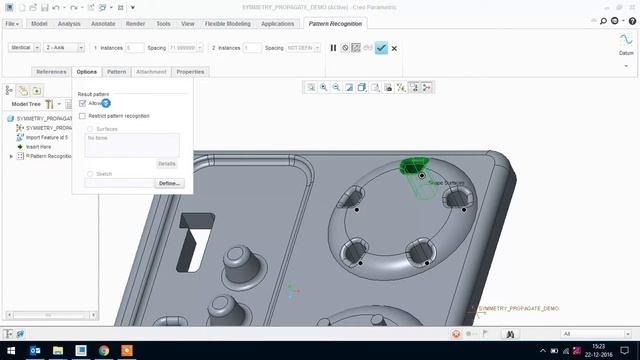
Task: Click the Help question mark icon
Action: 632,21
